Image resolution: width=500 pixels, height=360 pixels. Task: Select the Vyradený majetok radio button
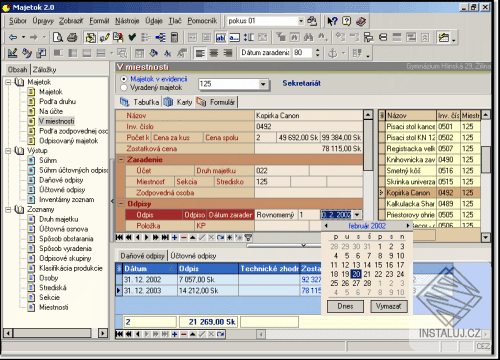click(x=124, y=88)
